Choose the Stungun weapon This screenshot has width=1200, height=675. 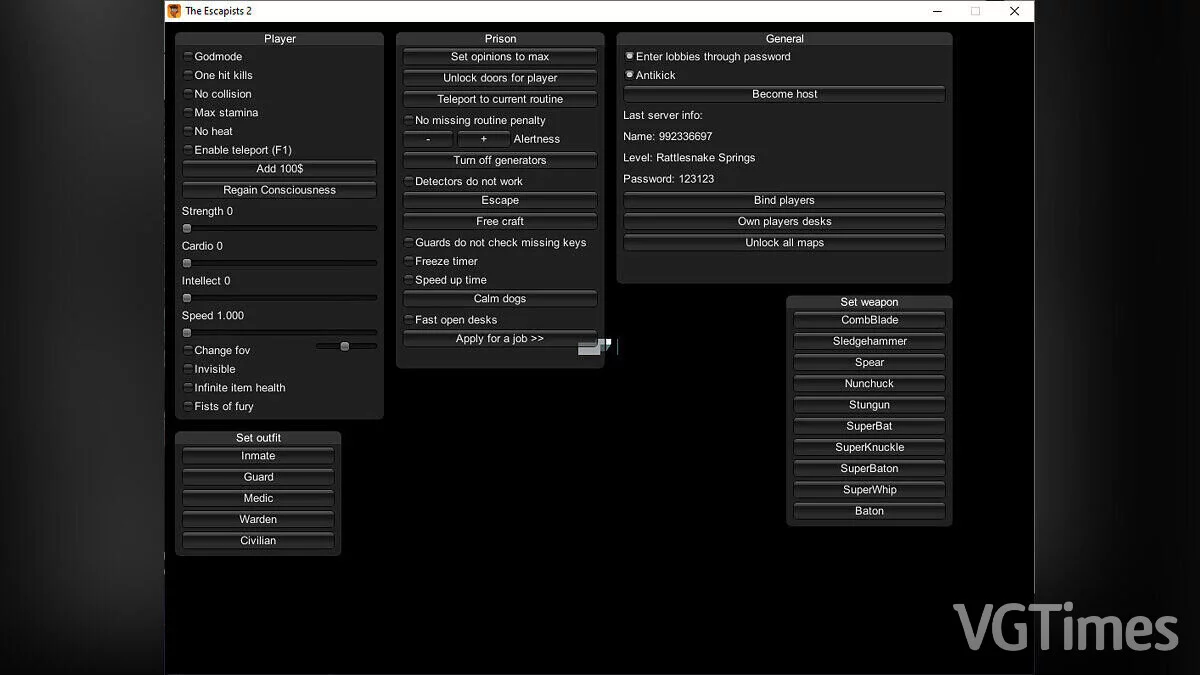click(869, 405)
